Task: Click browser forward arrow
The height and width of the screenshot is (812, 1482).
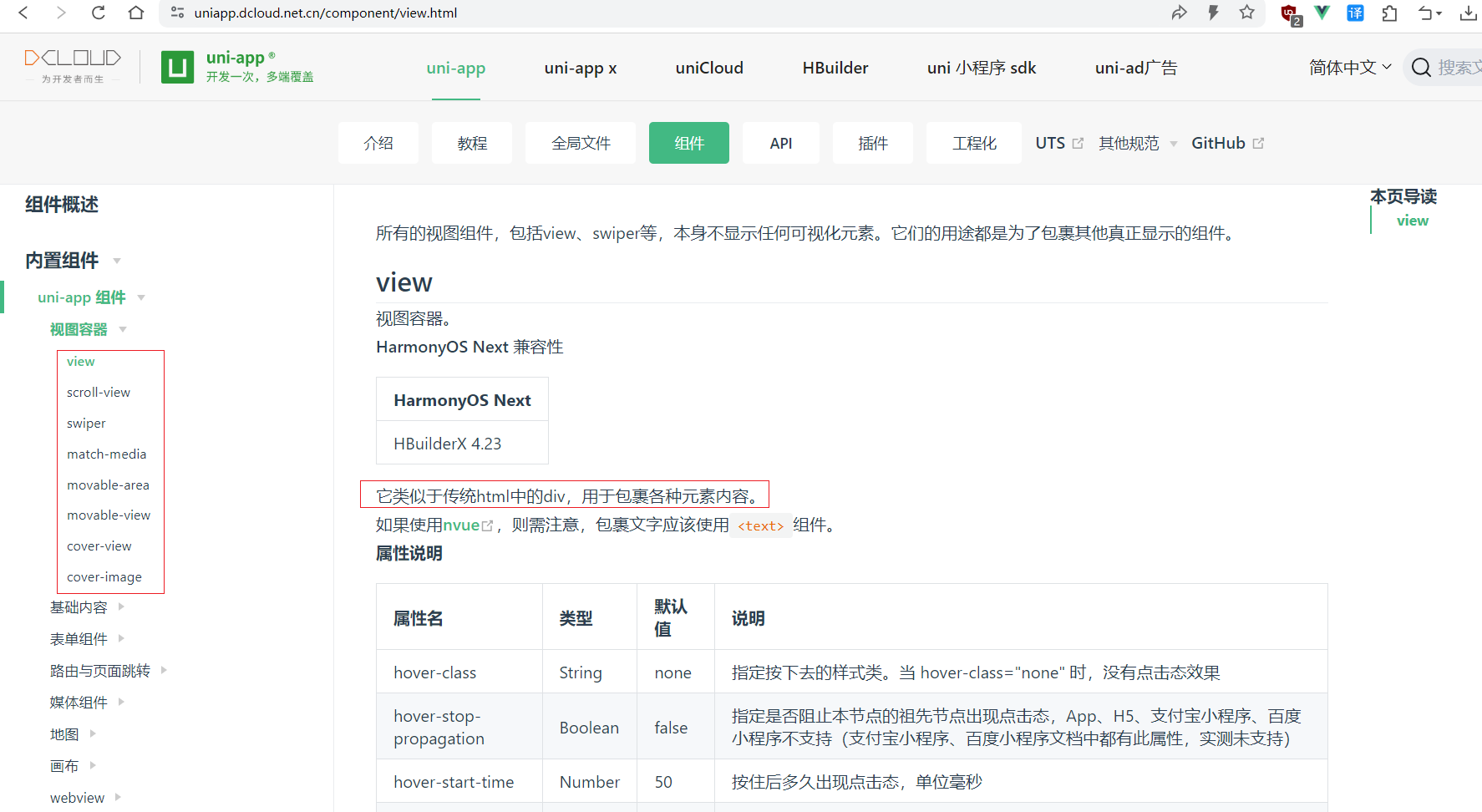Action: 61,13
